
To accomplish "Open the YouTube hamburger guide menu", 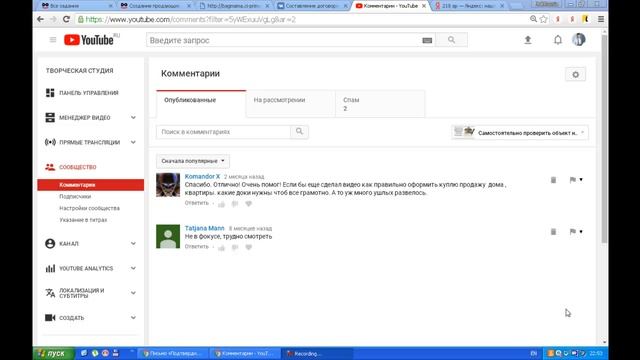I will point(53,40).
